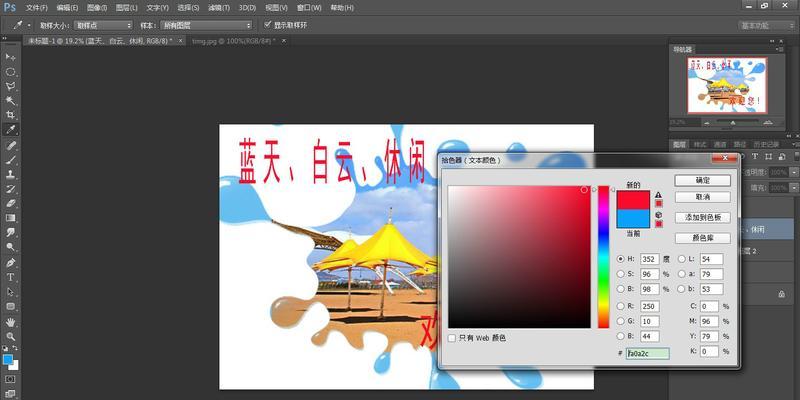Select the Eraser tool
The image size is (800, 400).
pos(10,203)
